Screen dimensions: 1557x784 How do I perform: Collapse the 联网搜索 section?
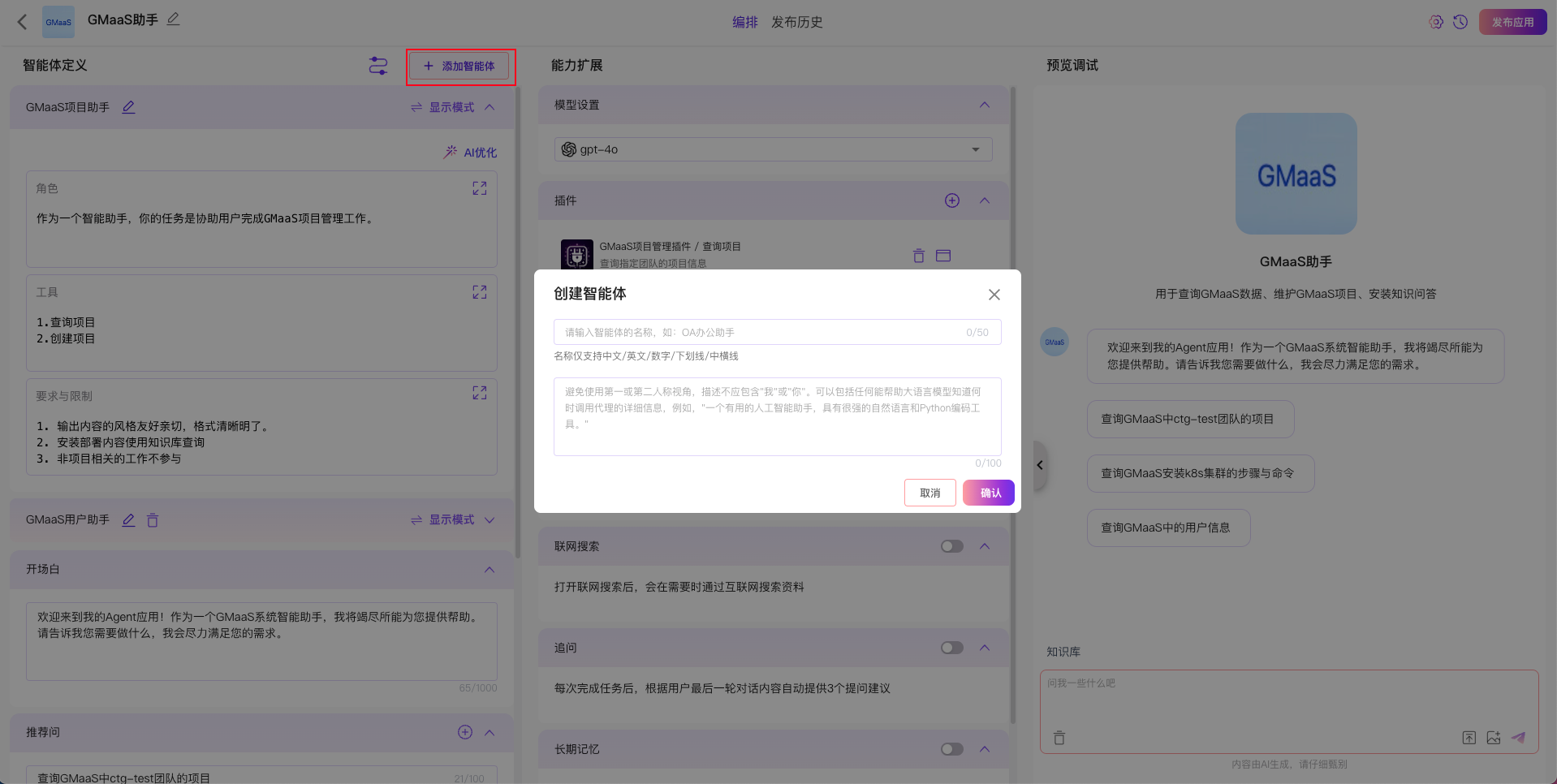[x=985, y=546]
